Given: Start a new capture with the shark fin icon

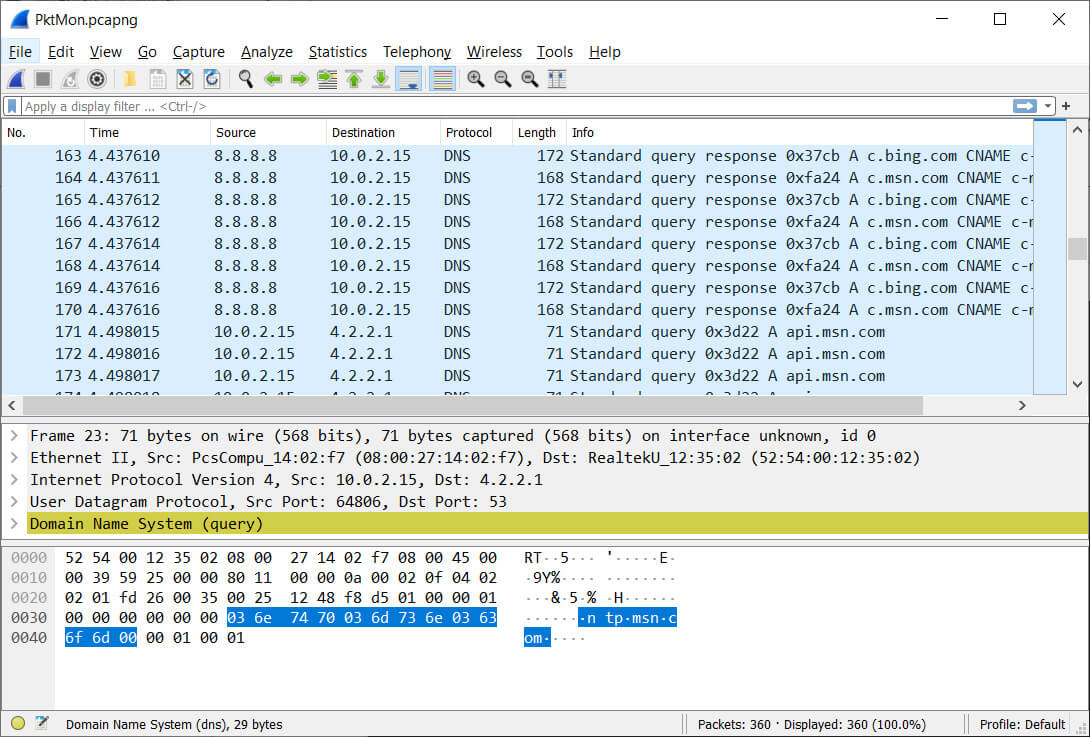Looking at the screenshot, I should point(16,78).
